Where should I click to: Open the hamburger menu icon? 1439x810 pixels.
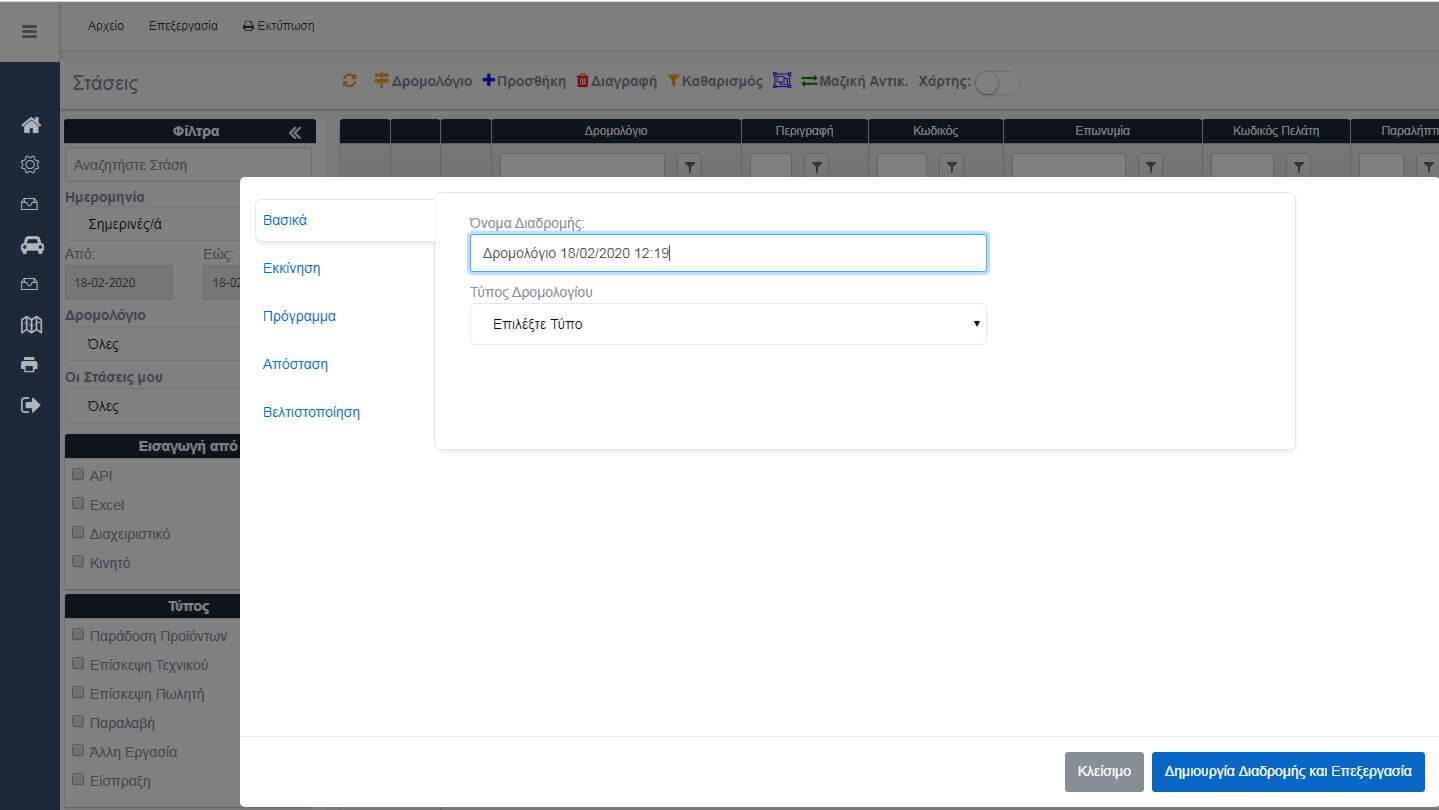(x=29, y=31)
